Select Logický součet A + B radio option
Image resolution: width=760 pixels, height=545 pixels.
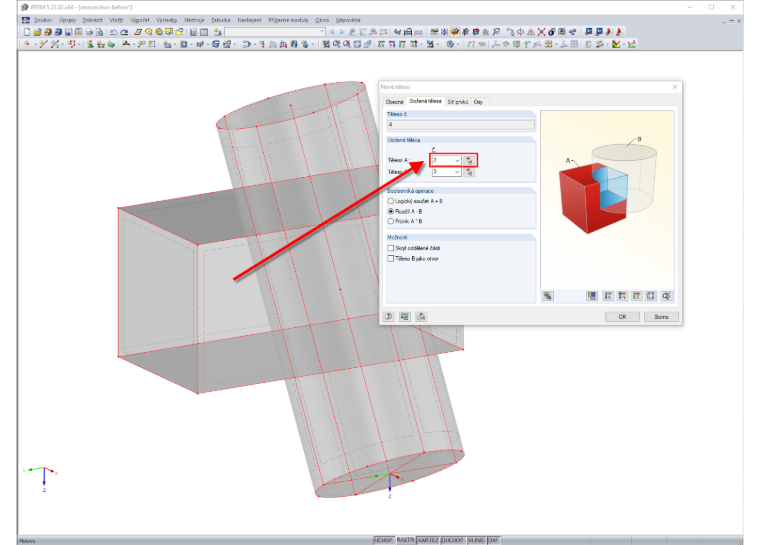(391, 201)
